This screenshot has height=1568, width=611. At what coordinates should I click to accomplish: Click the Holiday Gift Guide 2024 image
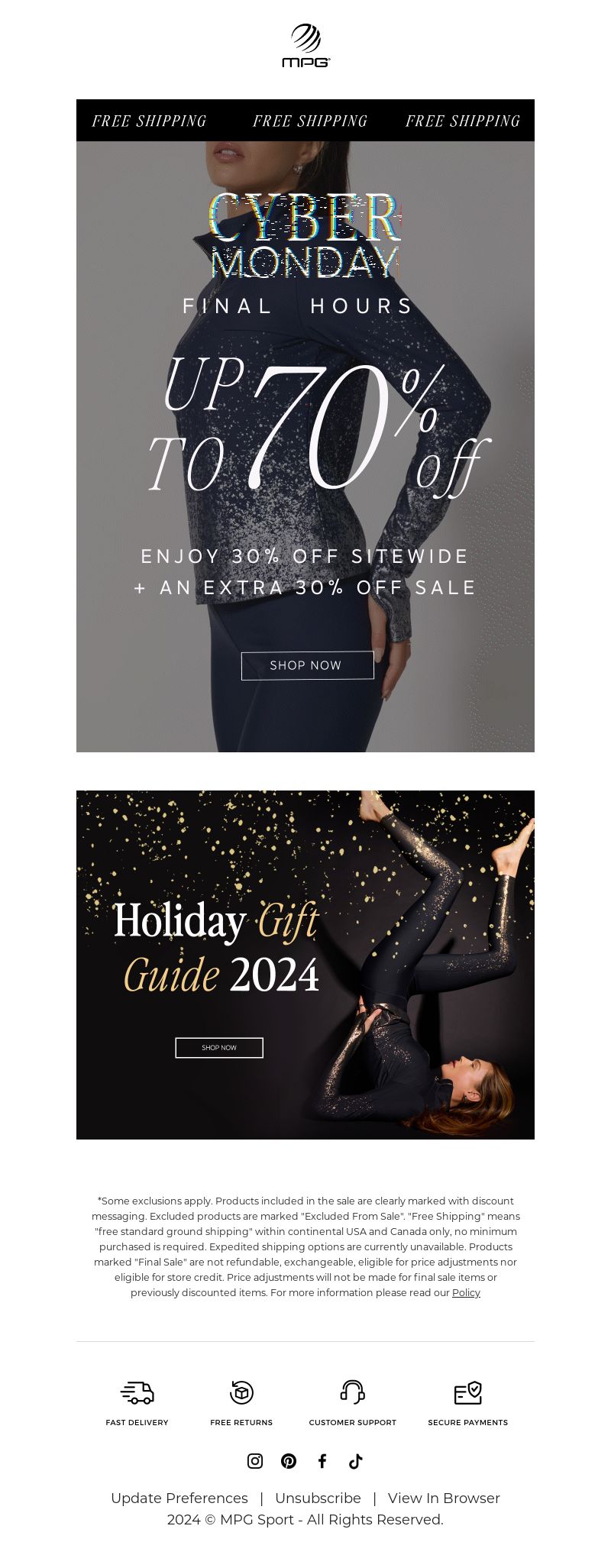coord(305,965)
